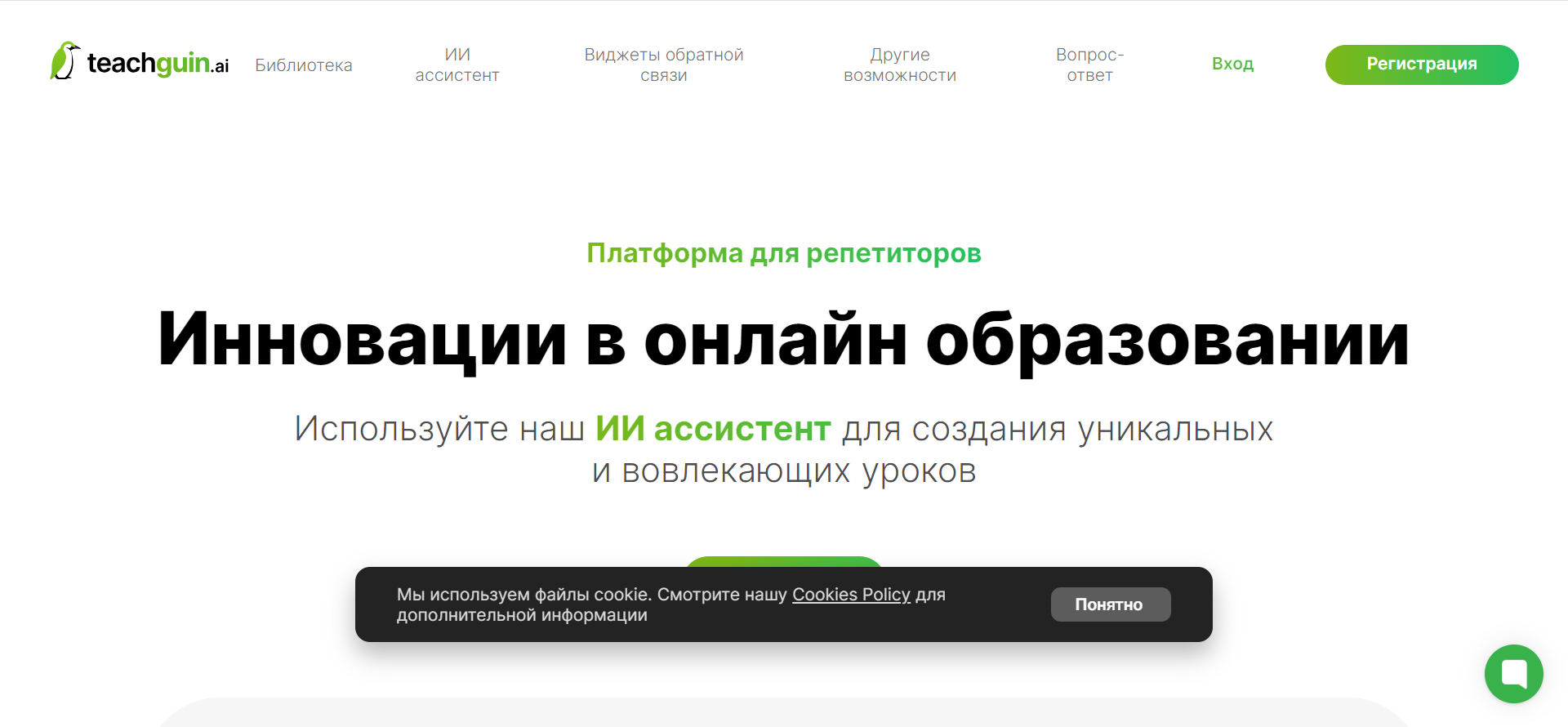The height and width of the screenshot is (727, 1568).
Task: Click the Платформа для репетиторов green heading
Action: coord(783,253)
